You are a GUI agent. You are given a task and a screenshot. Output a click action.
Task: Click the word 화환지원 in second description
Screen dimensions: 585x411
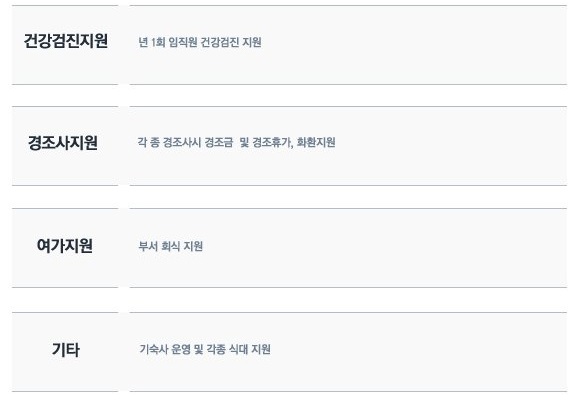click(316, 142)
